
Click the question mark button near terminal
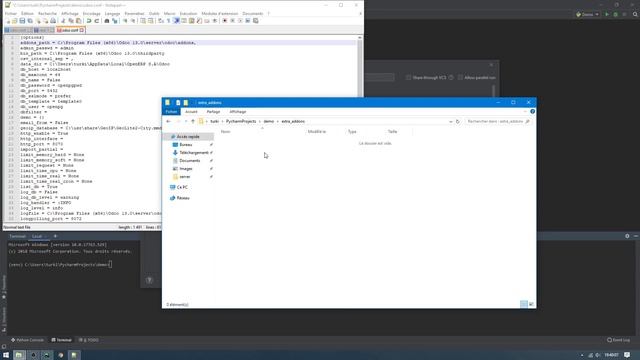pyautogui.click(x=149, y=280)
